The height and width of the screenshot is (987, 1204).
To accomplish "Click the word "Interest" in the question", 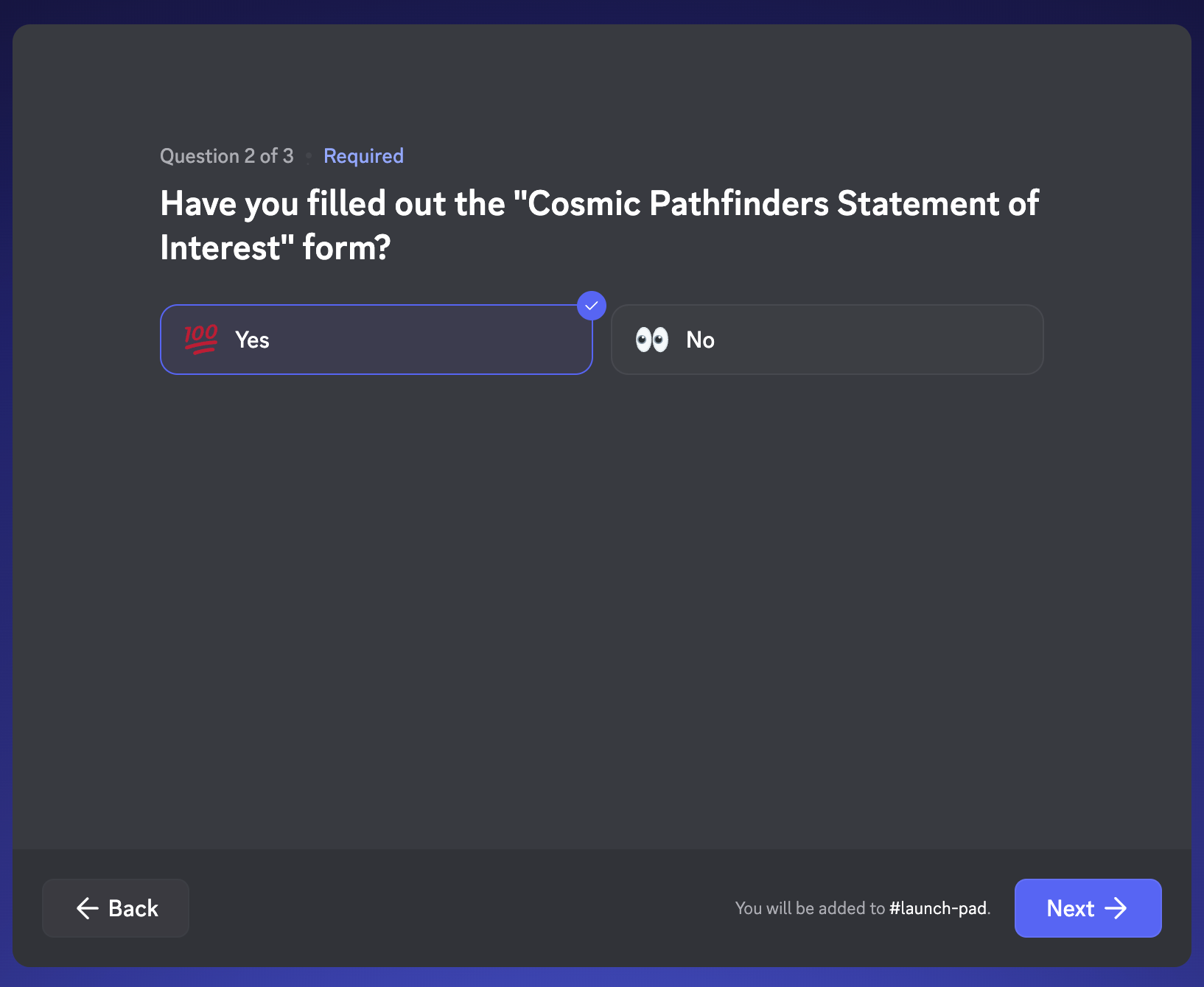I will coord(221,248).
